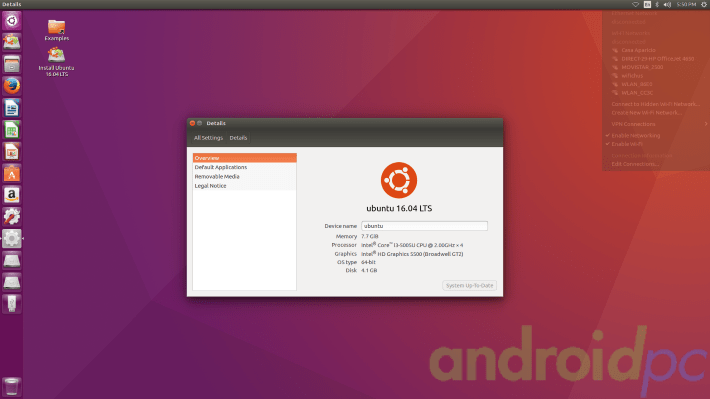Select Legal Notice in the sidebar
Image resolution: width=710 pixels, height=399 pixels.
[x=245, y=186]
